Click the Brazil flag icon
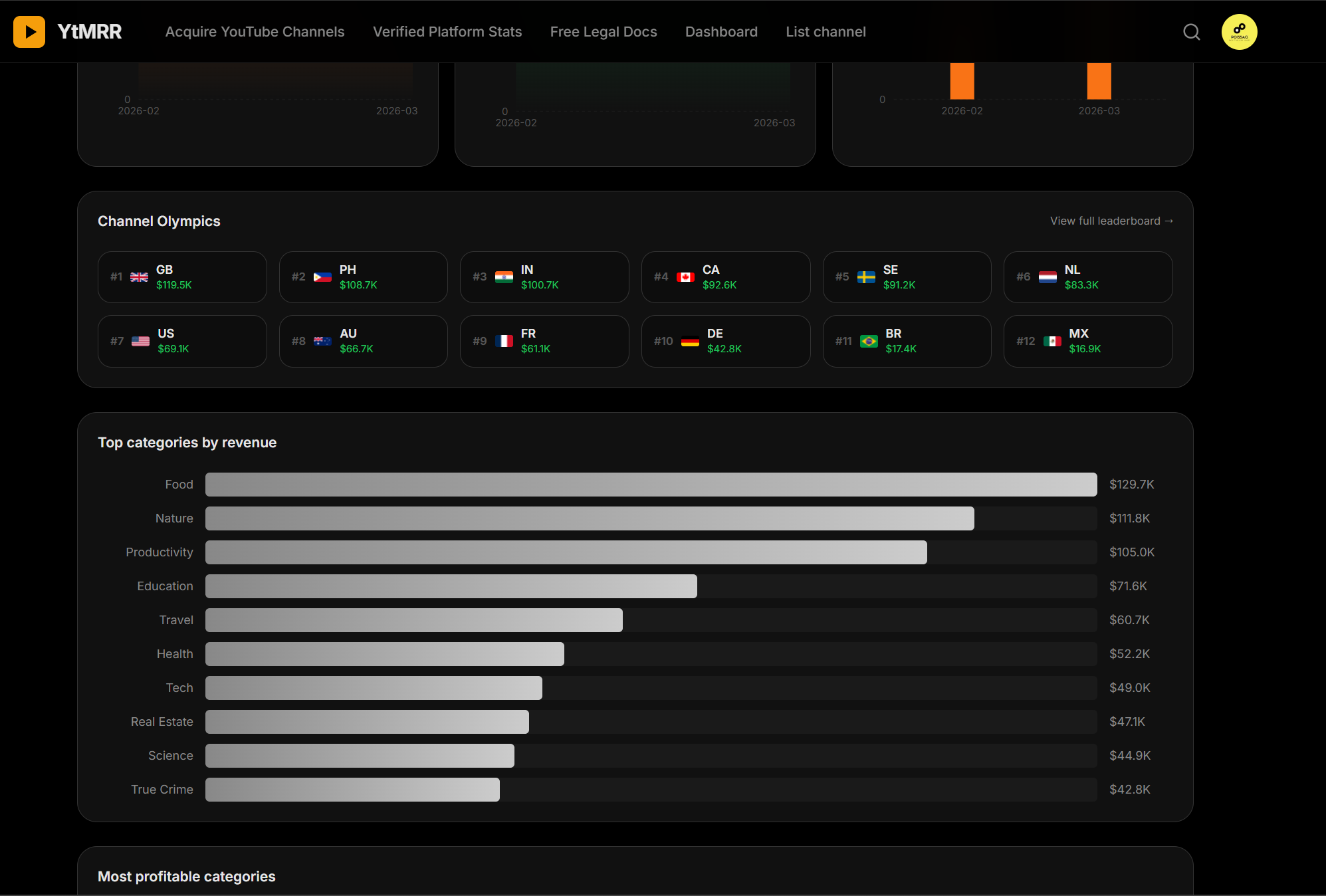 click(869, 341)
